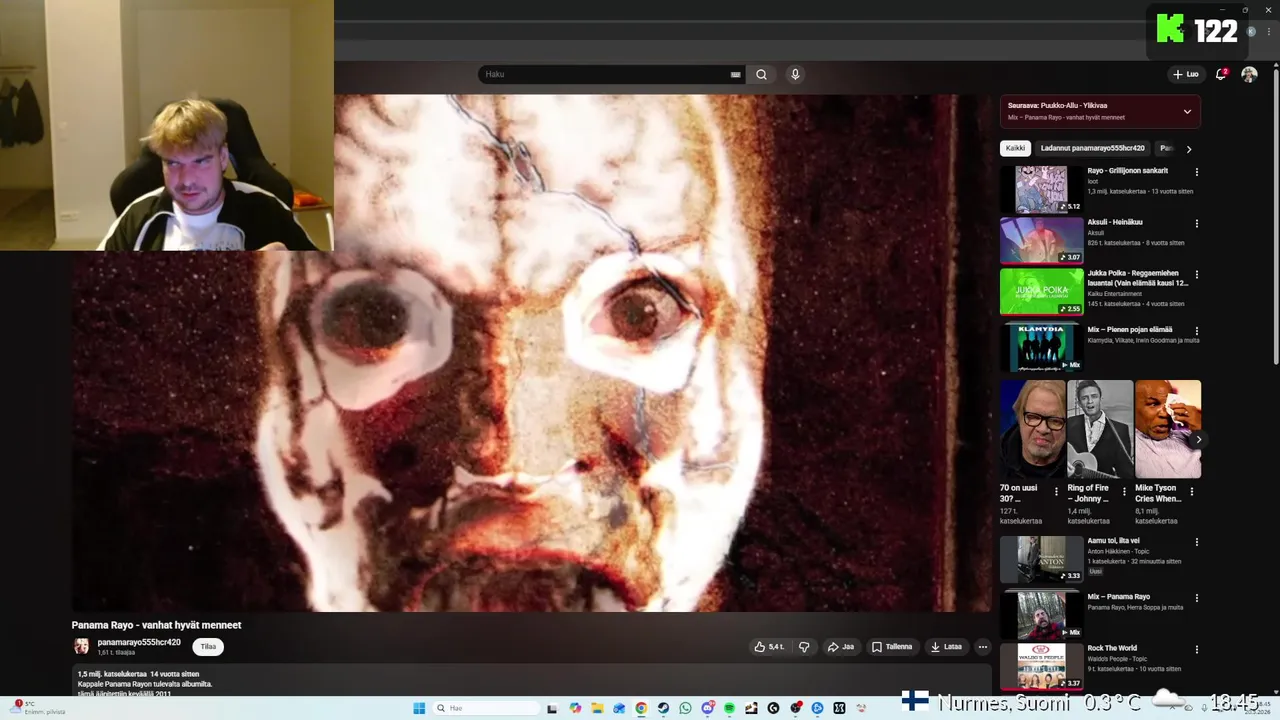Open the Klamydia mix thumbnail
1280x720 pixels.
point(1041,347)
